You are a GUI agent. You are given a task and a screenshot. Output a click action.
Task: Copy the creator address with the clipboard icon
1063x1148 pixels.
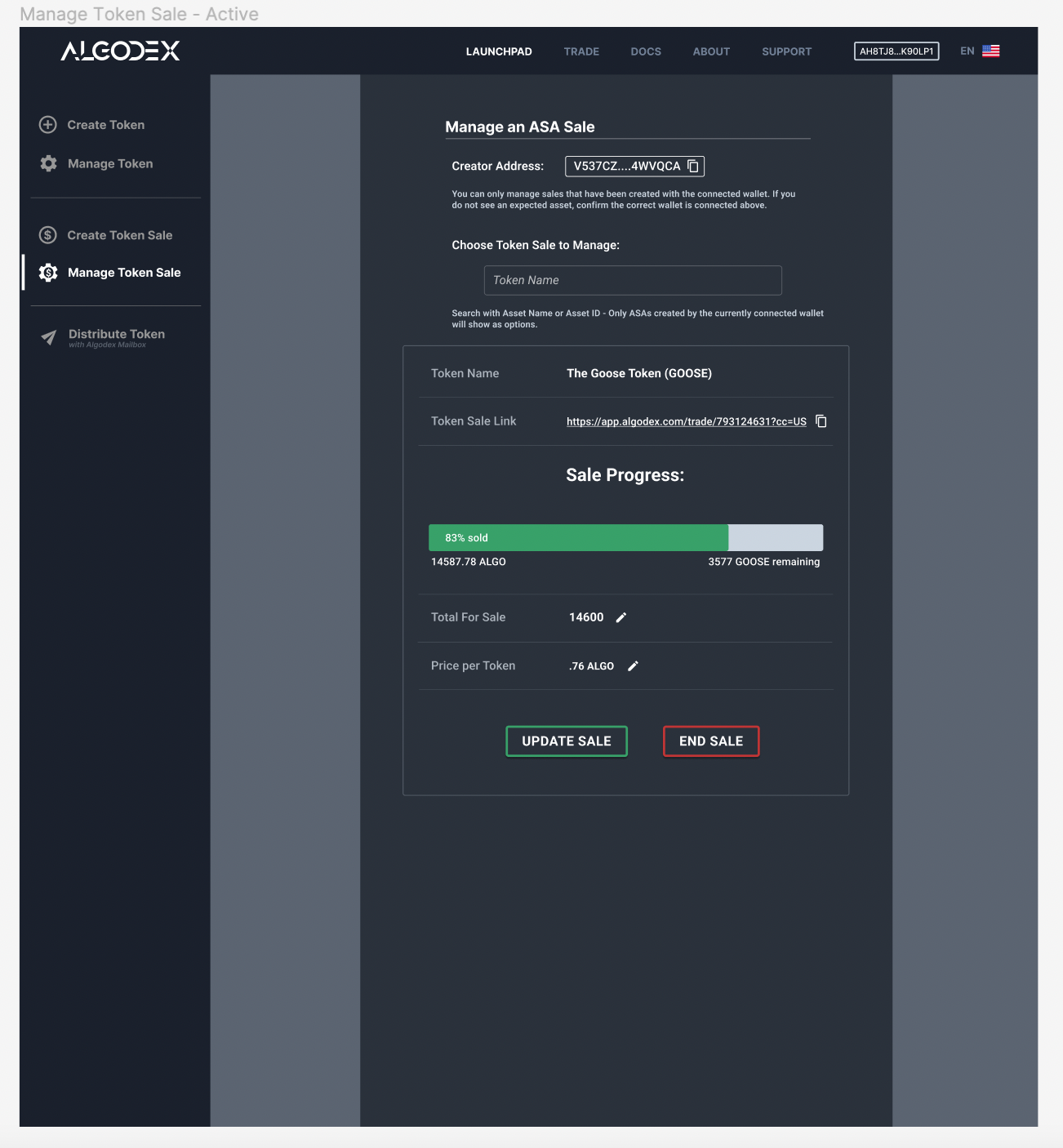(x=693, y=166)
